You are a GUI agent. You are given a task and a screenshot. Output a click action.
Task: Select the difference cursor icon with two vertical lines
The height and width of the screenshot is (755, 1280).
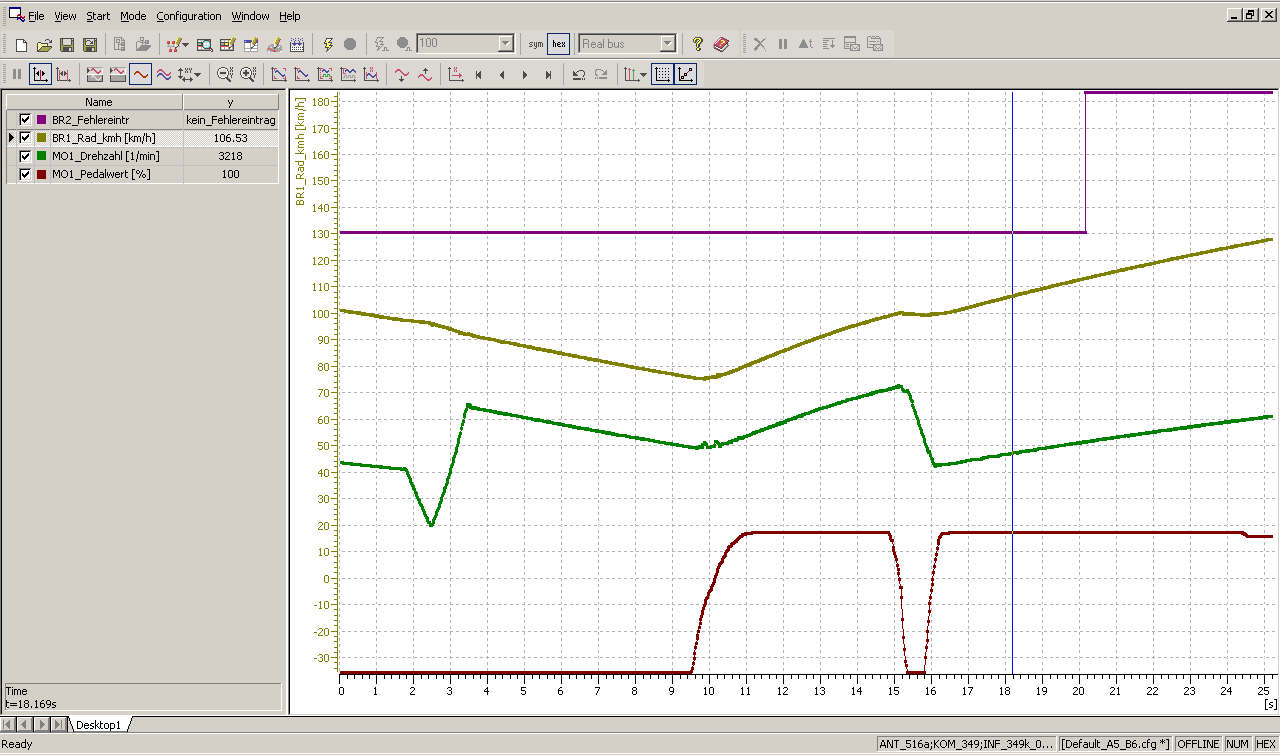pos(63,74)
